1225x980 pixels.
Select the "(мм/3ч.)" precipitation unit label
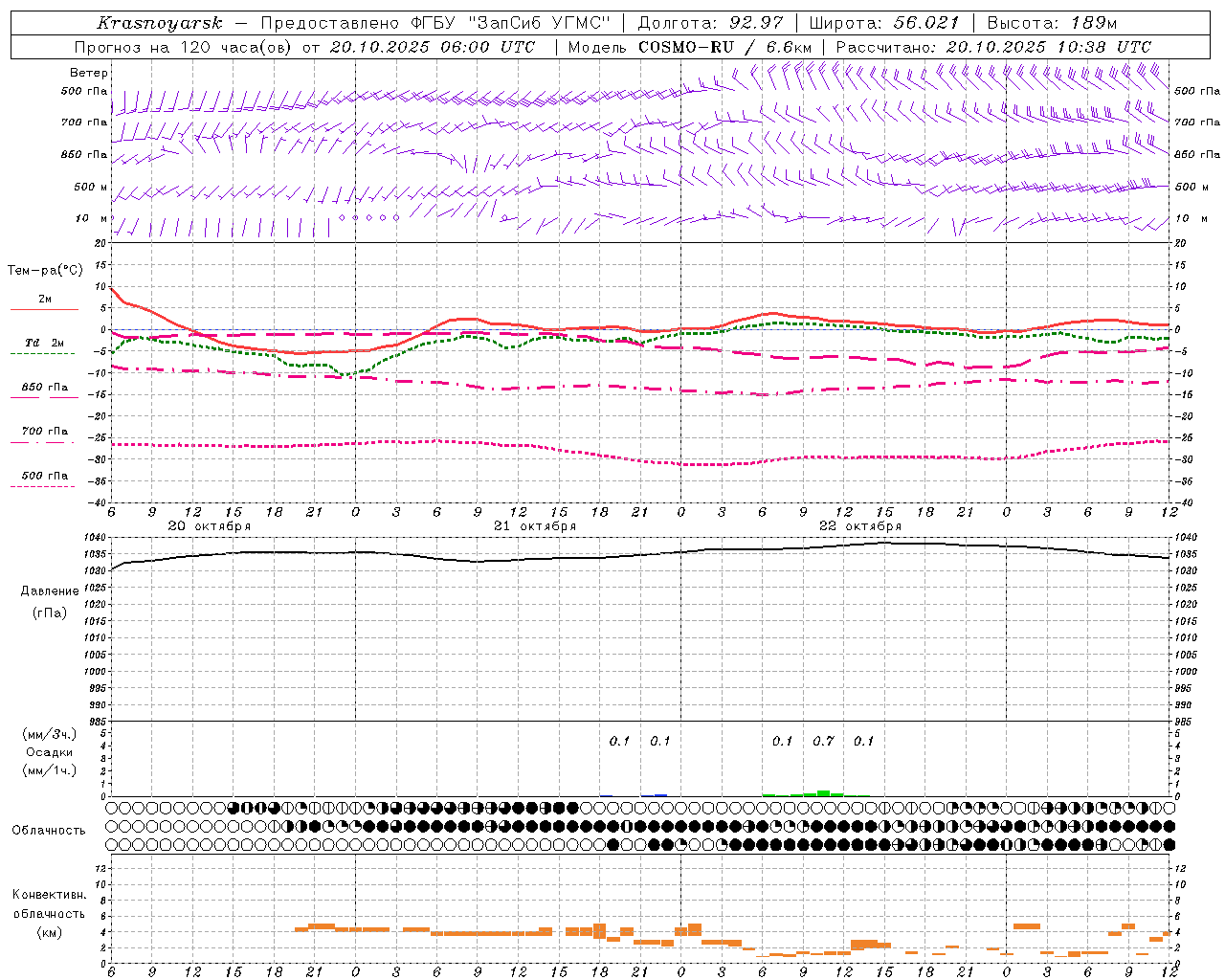click(50, 734)
